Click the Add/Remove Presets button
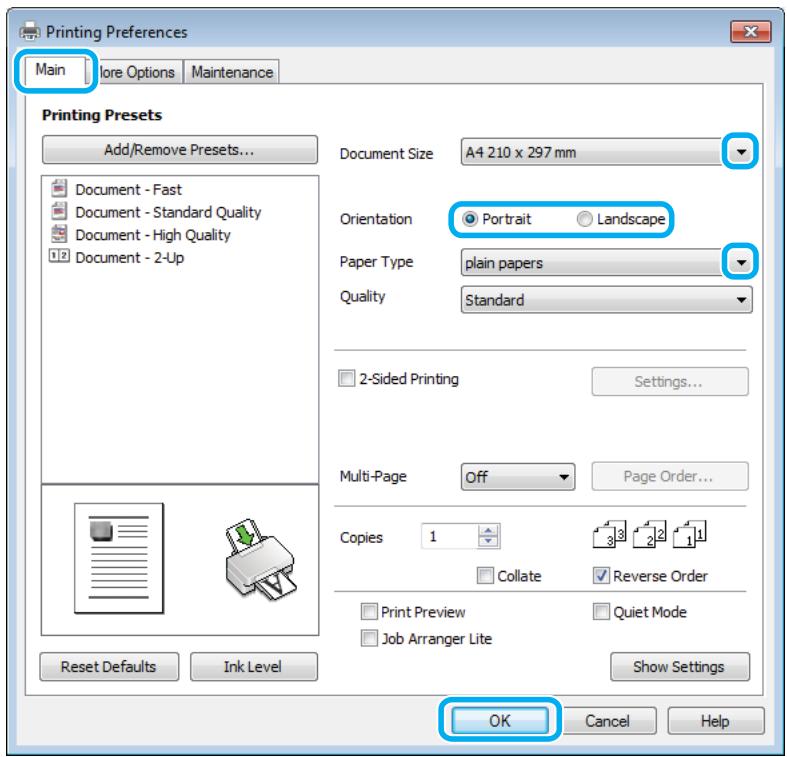Screen dimensions: 787x757 (x=180, y=150)
